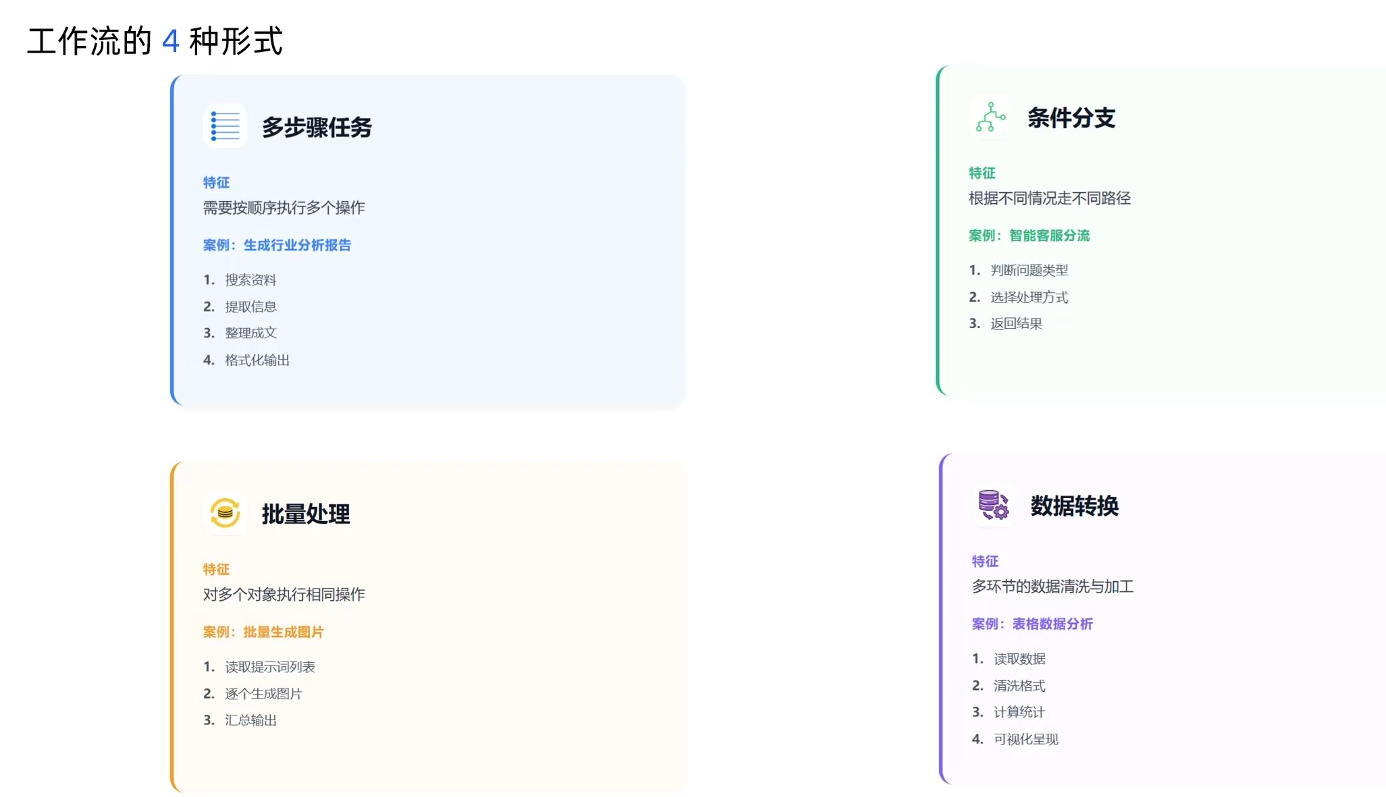Click step 整理成文
1386x797 pixels.
coord(251,333)
